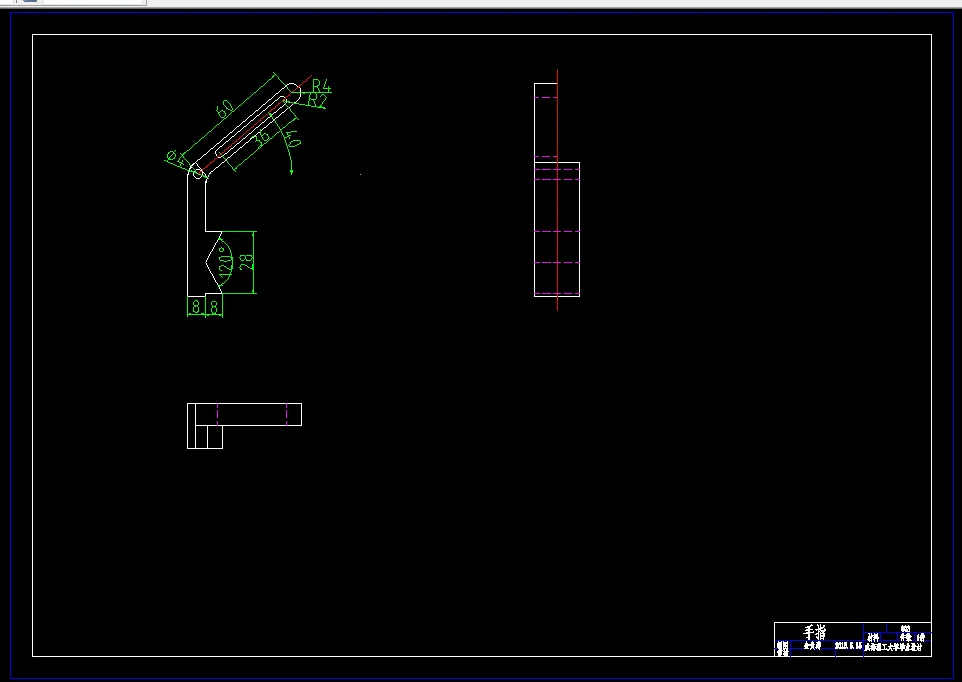Click the date entry in the title block

pos(848,646)
